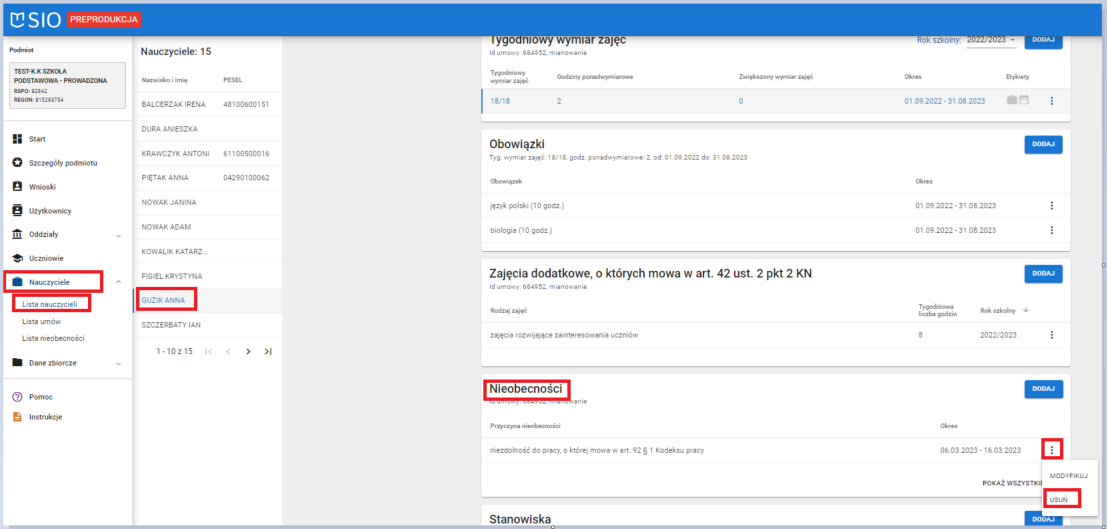Open the Uczniowie graduation cap item
This screenshot has height=529, width=1107.
coord(18,258)
